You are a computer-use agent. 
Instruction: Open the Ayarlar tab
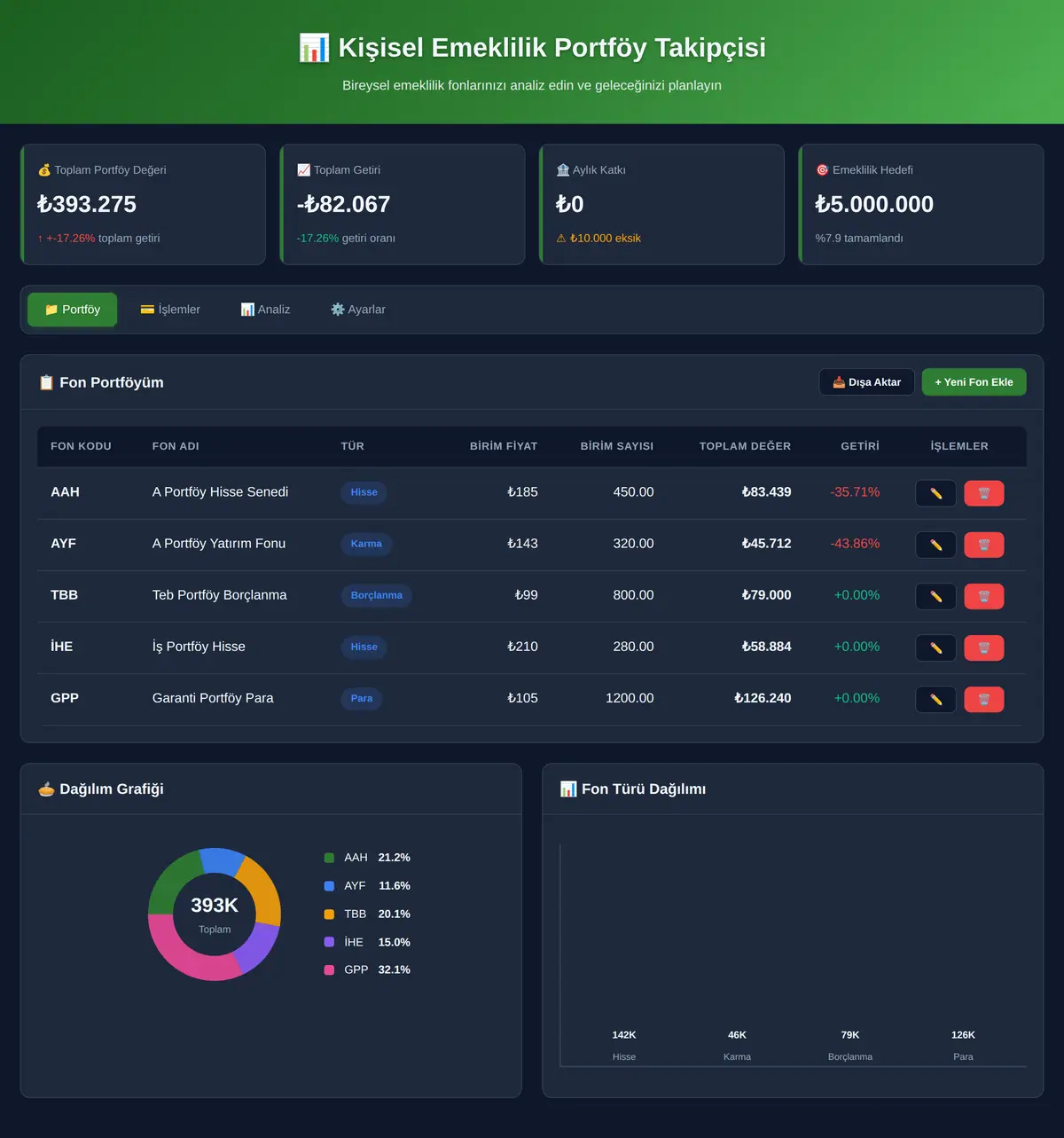(x=358, y=310)
